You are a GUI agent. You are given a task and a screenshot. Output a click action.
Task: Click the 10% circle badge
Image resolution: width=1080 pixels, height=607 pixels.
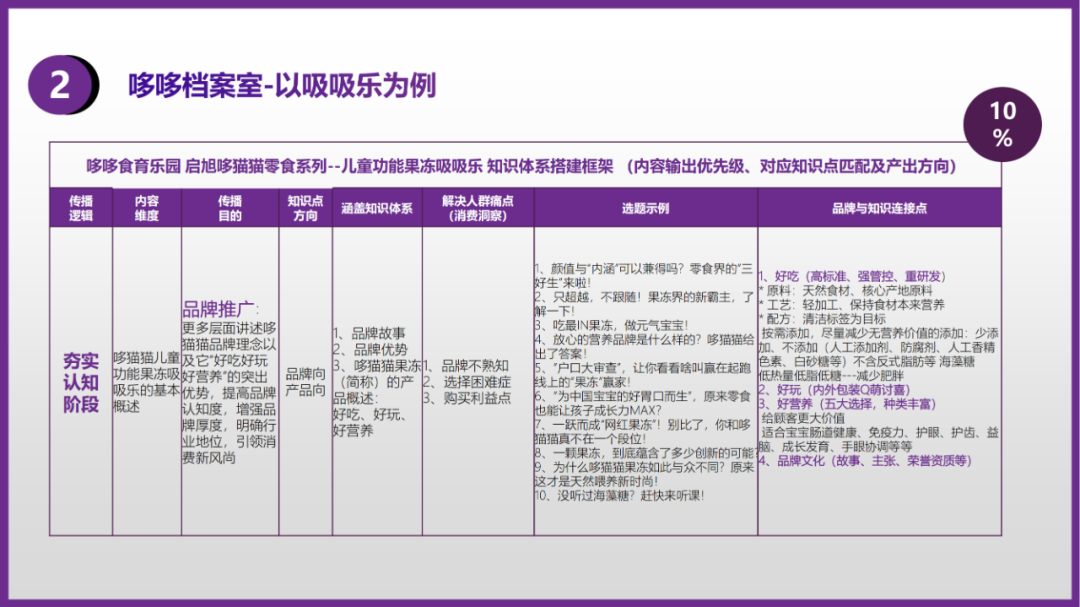click(x=1002, y=124)
